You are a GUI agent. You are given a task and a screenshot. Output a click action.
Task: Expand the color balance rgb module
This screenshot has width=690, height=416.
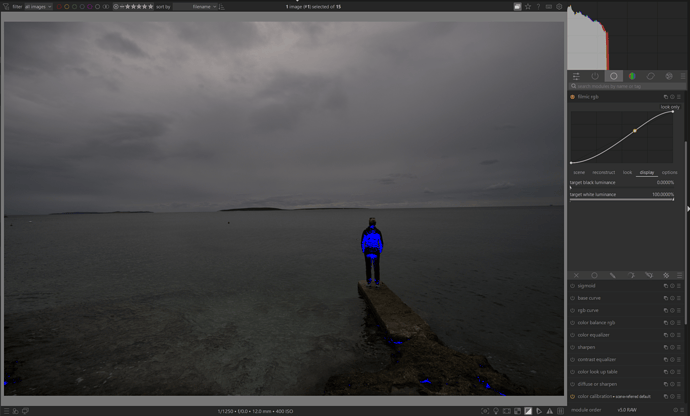(x=596, y=323)
